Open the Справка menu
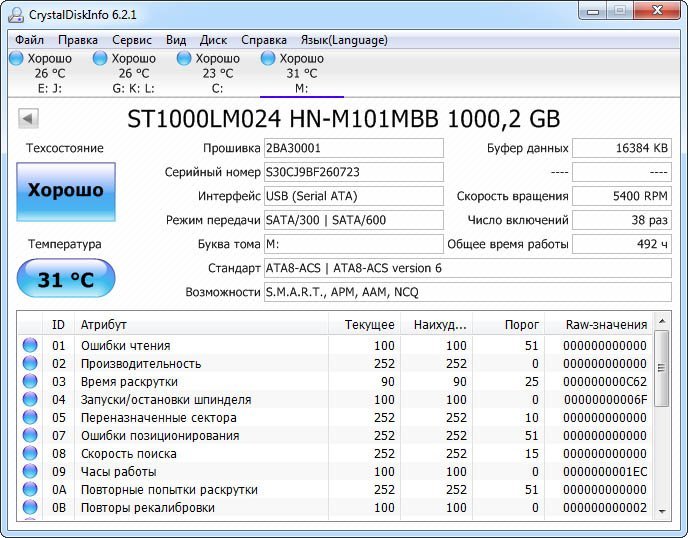Screen dimensions: 688x538 [x=264, y=40]
